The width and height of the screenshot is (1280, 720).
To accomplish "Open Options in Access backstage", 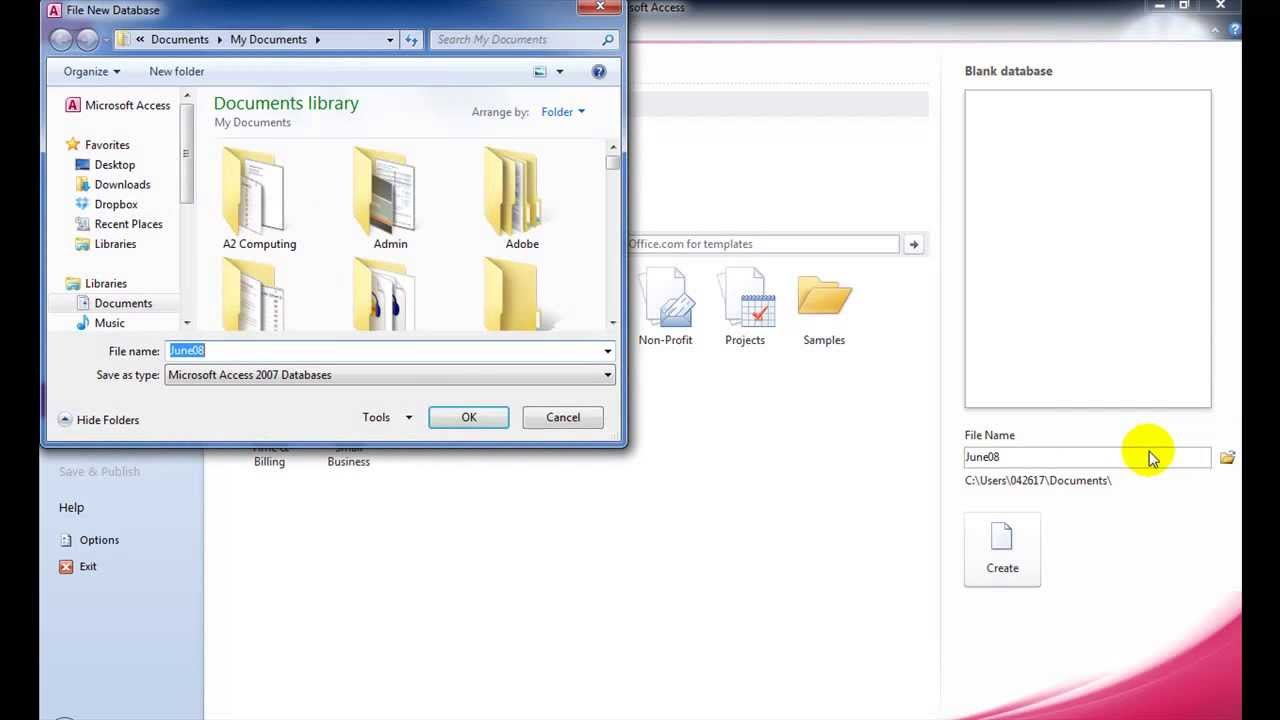I will point(99,540).
